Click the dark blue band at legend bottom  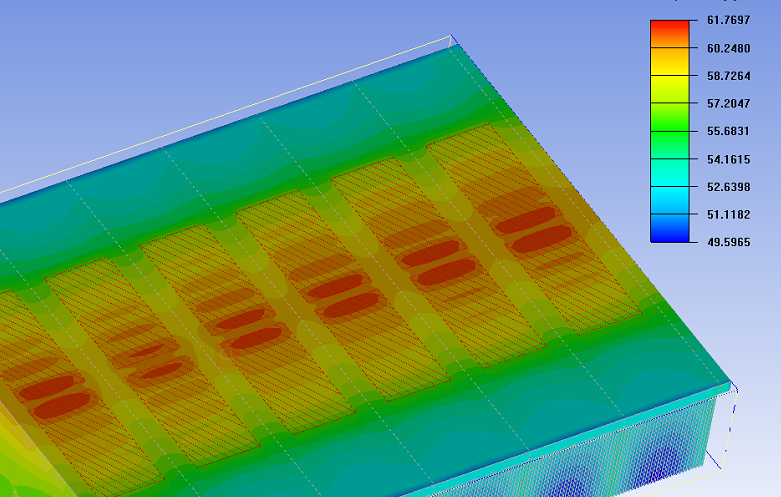click(x=670, y=228)
